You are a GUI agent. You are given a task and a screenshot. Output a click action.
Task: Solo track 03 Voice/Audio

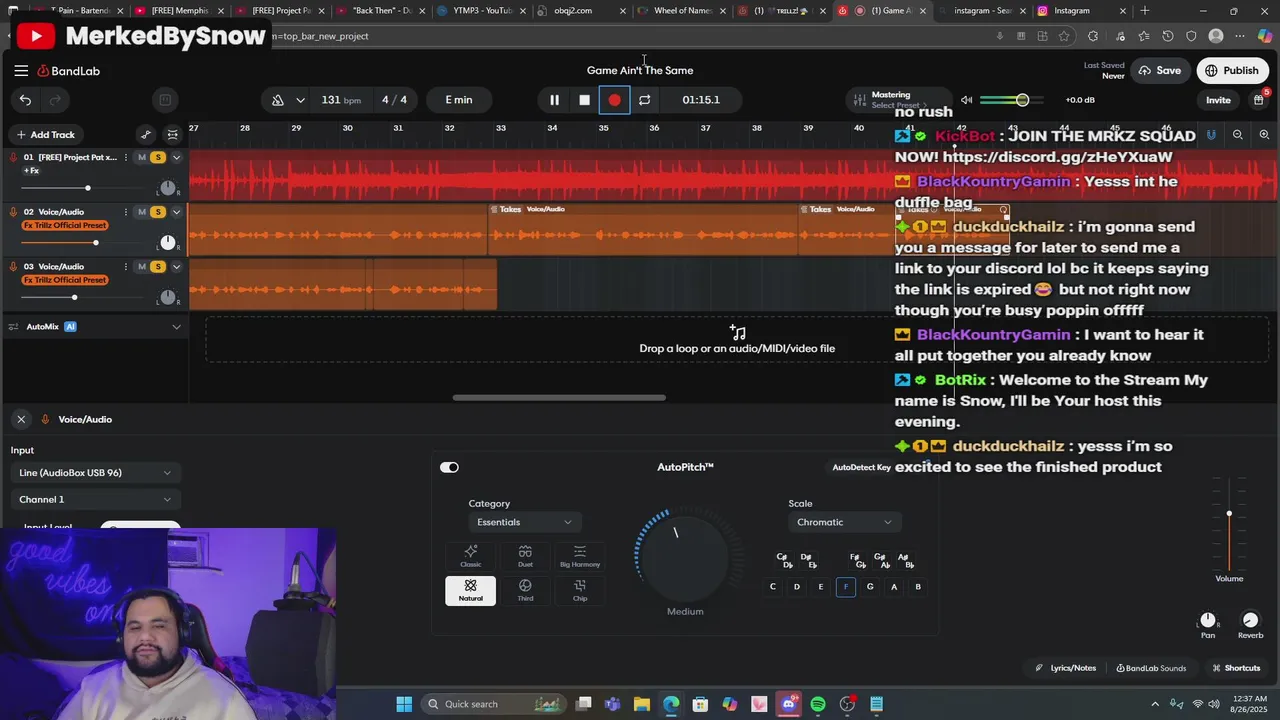click(x=158, y=267)
